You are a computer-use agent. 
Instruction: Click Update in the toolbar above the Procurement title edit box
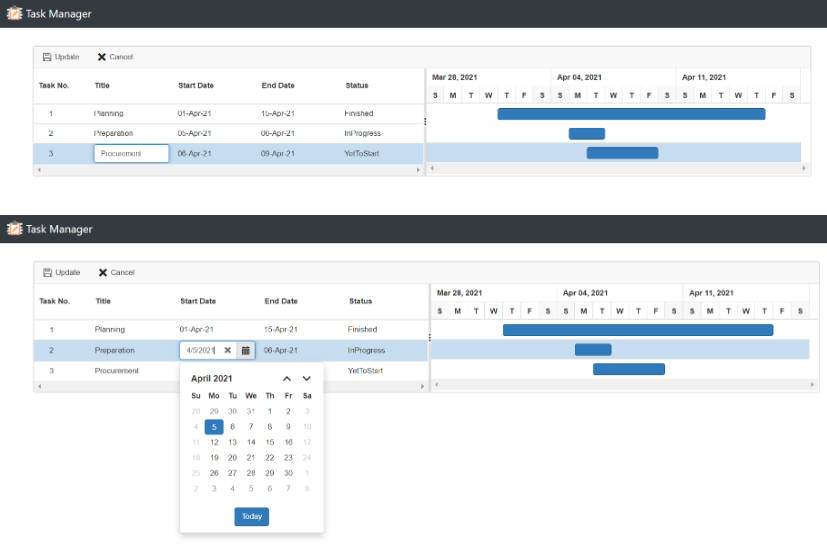[x=61, y=57]
